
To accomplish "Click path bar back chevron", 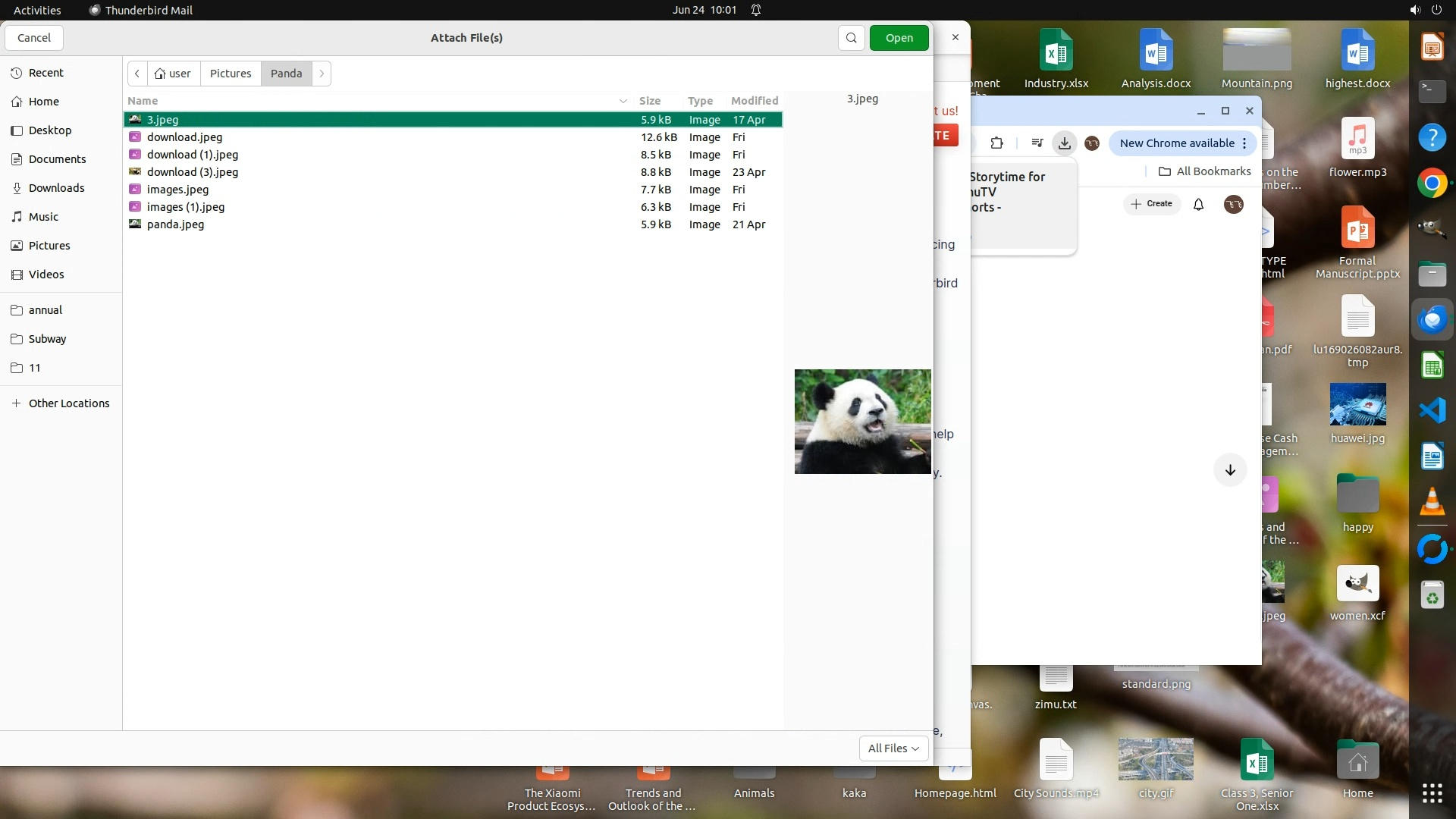I will (137, 74).
